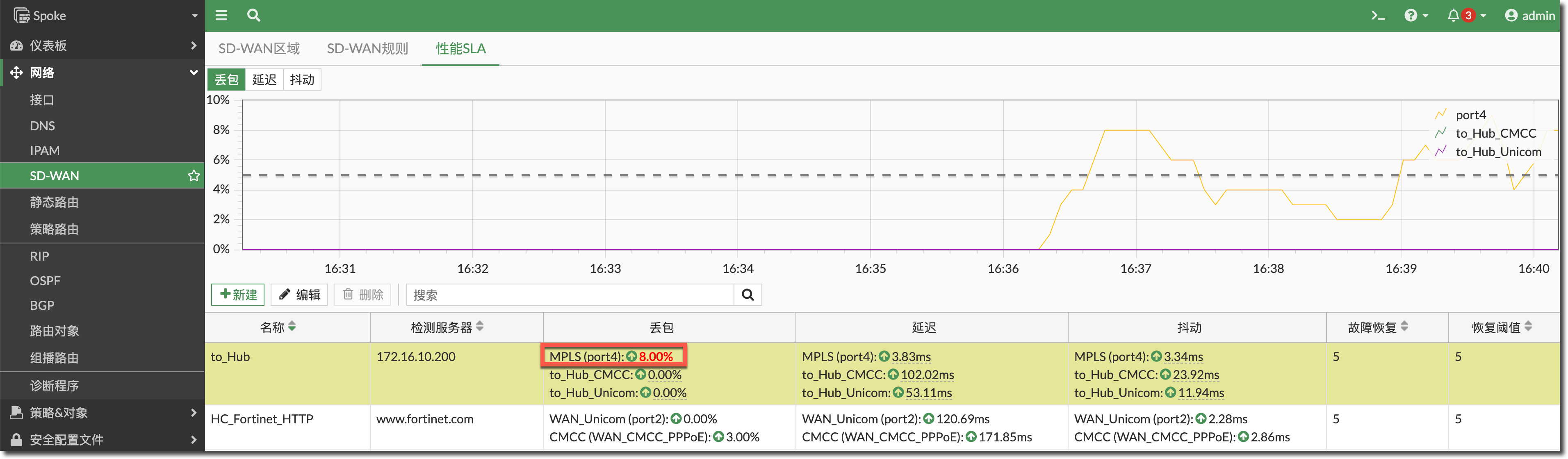Click the search button beside search field
Image resolution: width=1568 pixels, height=459 pixels.
coord(748,295)
